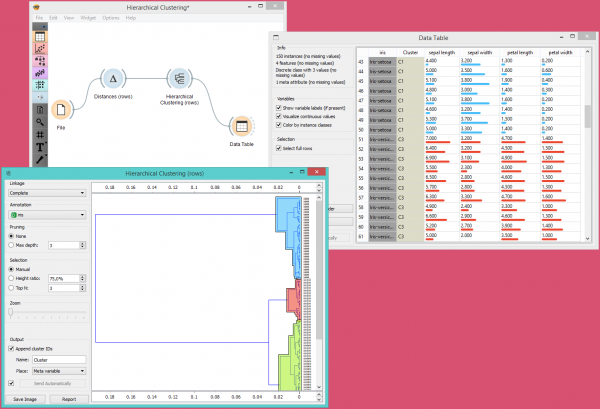600x409 pixels.
Task: Uncheck Color by instance classes
Action: 278,124
